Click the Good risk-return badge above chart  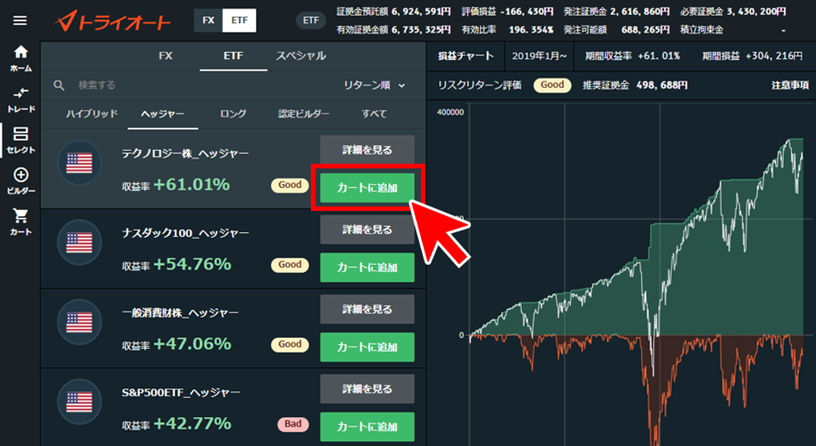click(552, 85)
